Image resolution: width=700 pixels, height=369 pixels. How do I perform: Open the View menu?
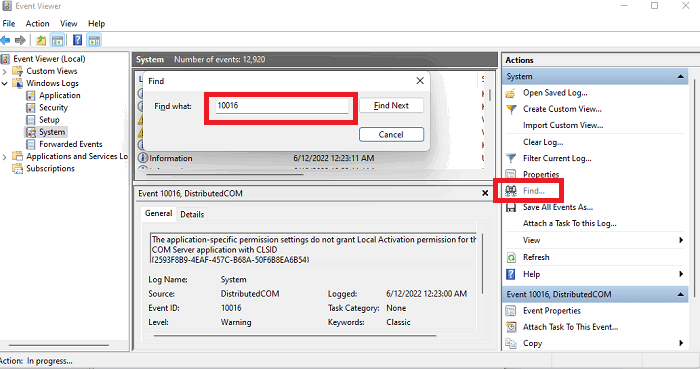click(69, 24)
